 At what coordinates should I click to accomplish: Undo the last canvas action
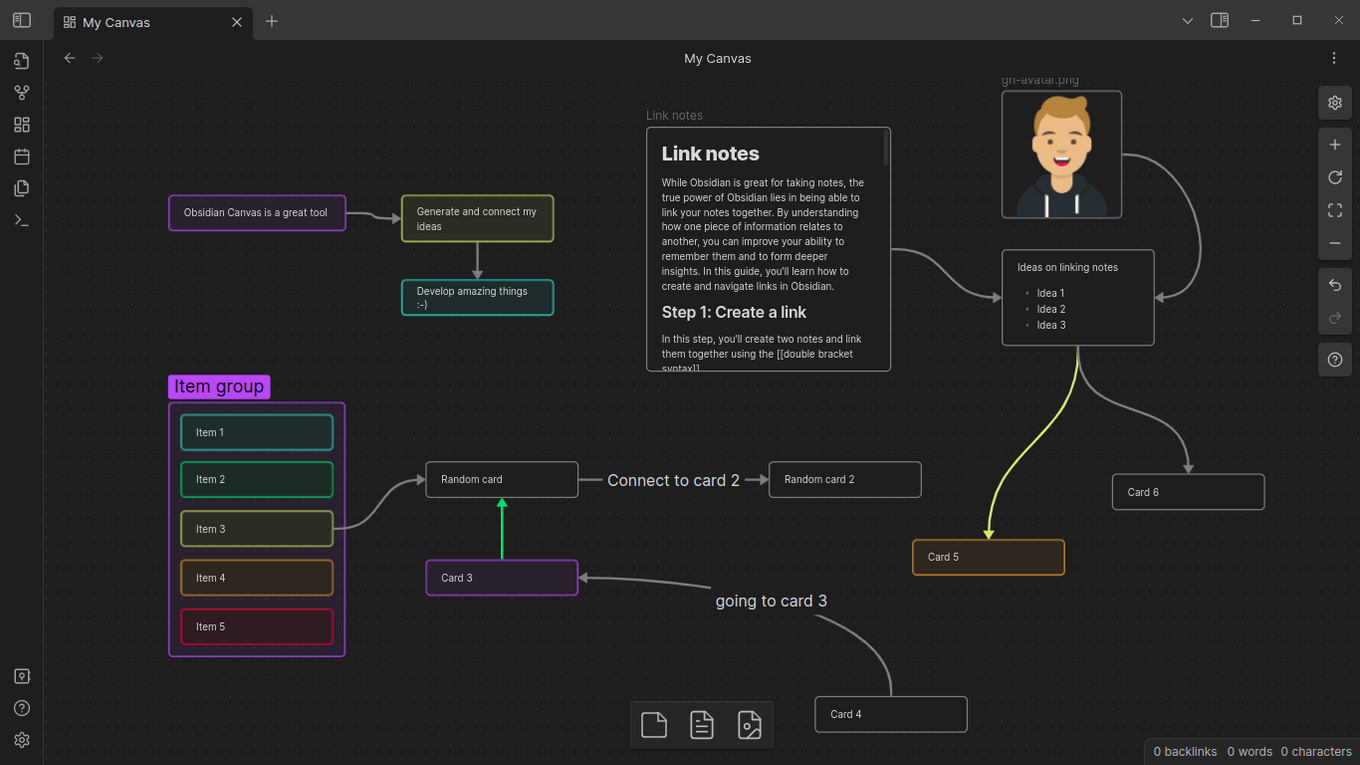(x=1334, y=285)
